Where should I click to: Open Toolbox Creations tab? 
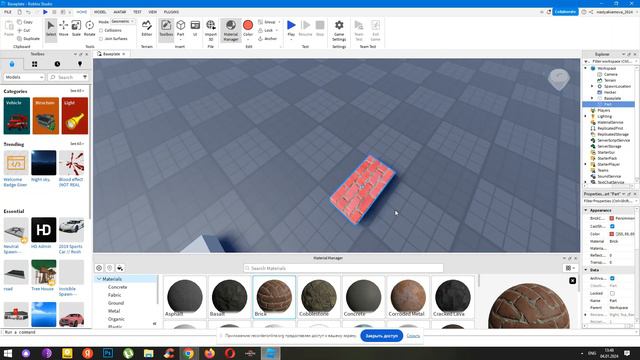(80, 64)
